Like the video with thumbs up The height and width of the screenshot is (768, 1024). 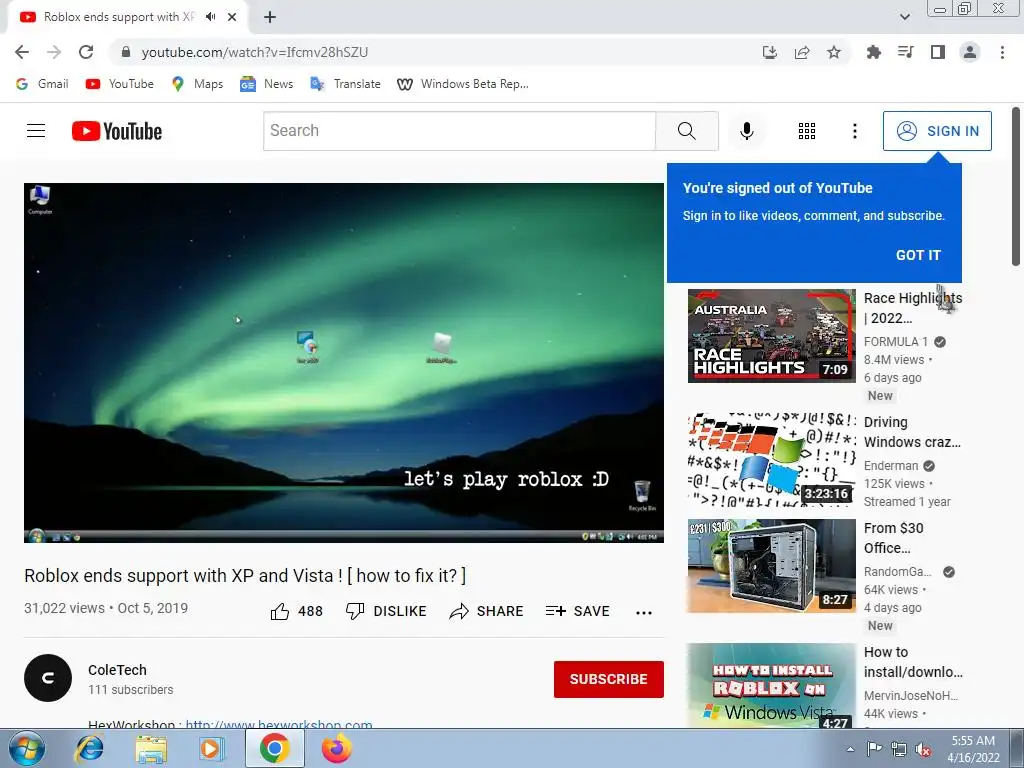296,611
